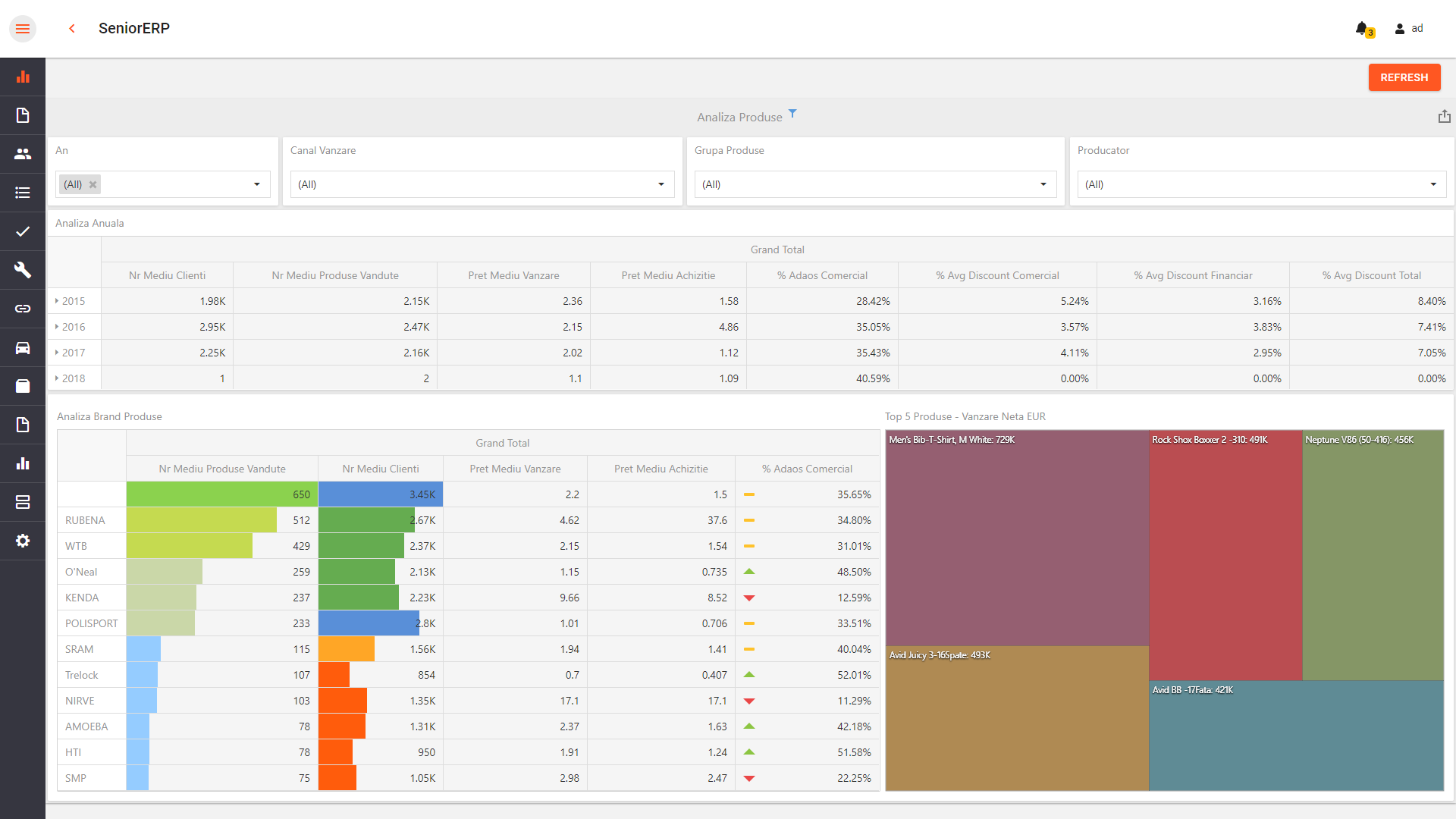Click the KENDA brand row label
Screen dimensions: 1456x819
[82, 598]
